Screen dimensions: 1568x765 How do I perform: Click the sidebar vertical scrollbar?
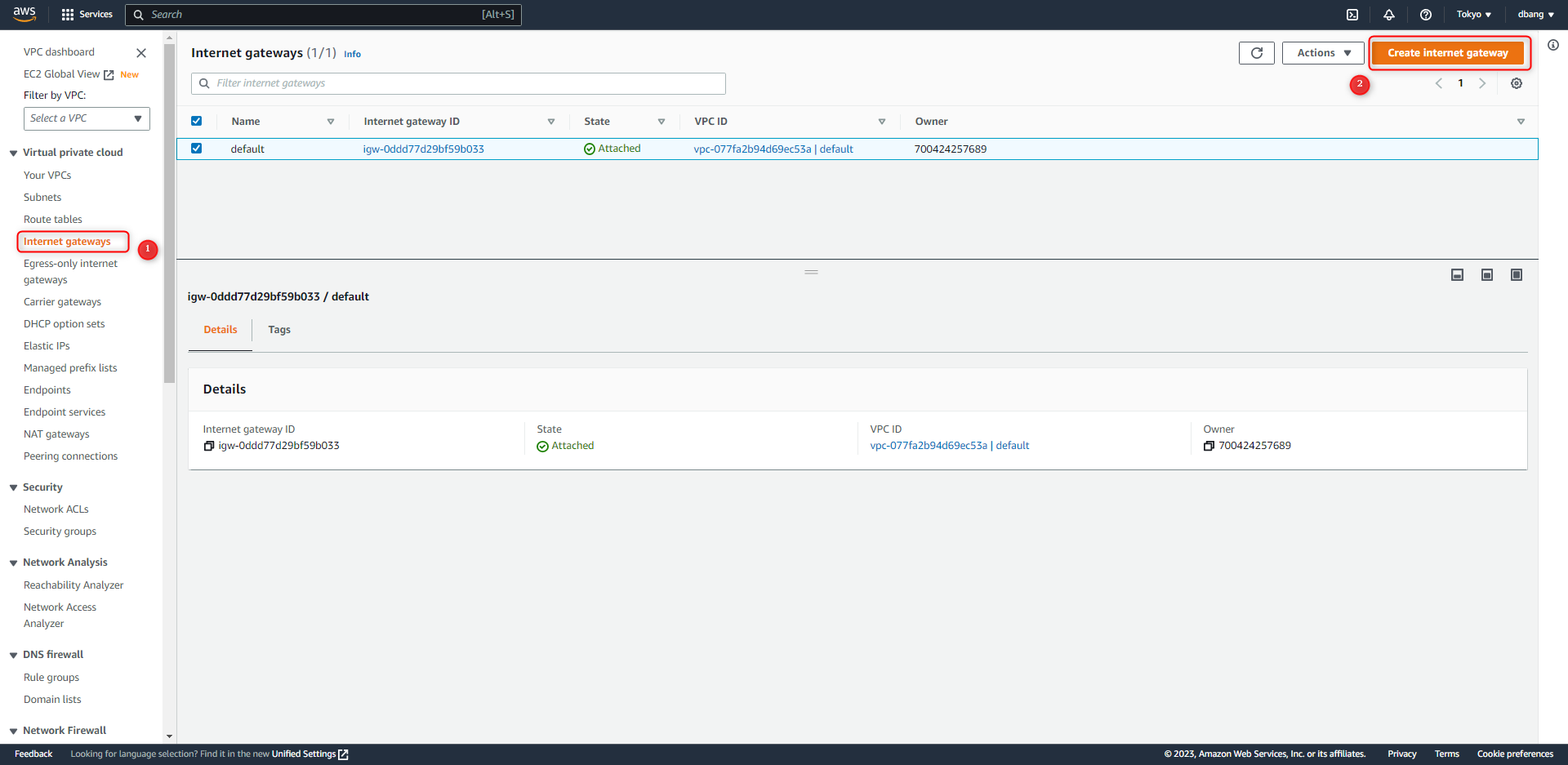[x=169, y=214]
